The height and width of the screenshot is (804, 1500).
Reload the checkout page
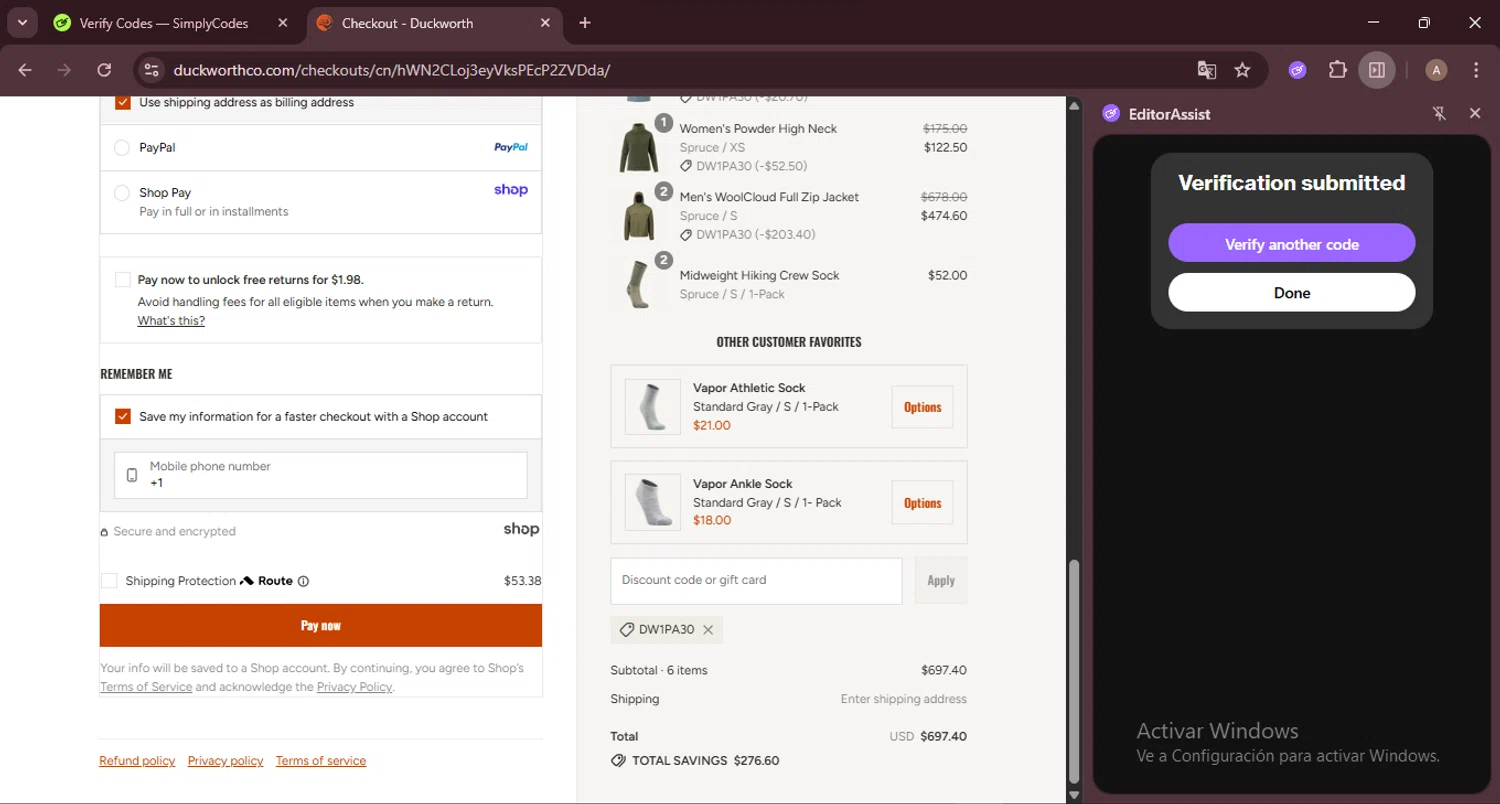(104, 70)
